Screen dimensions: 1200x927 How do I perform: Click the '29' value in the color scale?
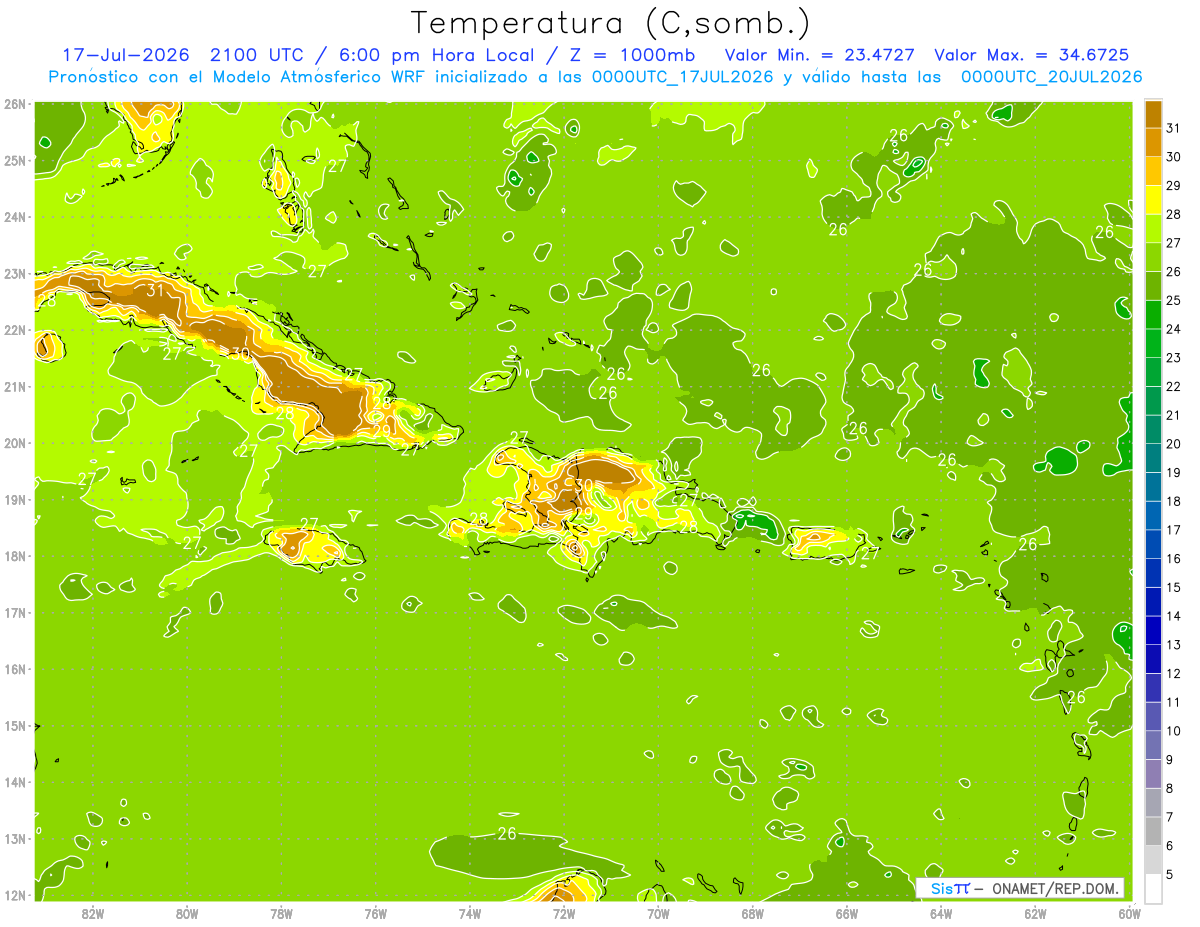coord(1173,186)
